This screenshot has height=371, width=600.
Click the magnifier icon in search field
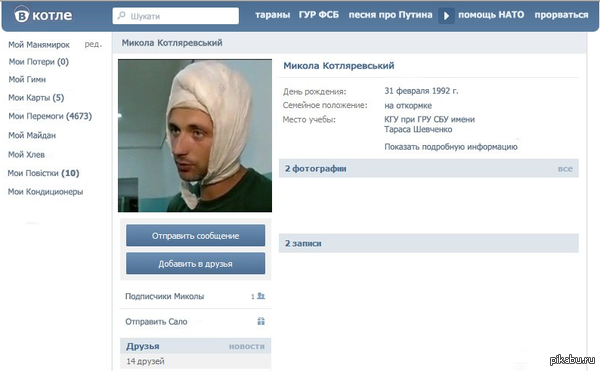(x=121, y=16)
